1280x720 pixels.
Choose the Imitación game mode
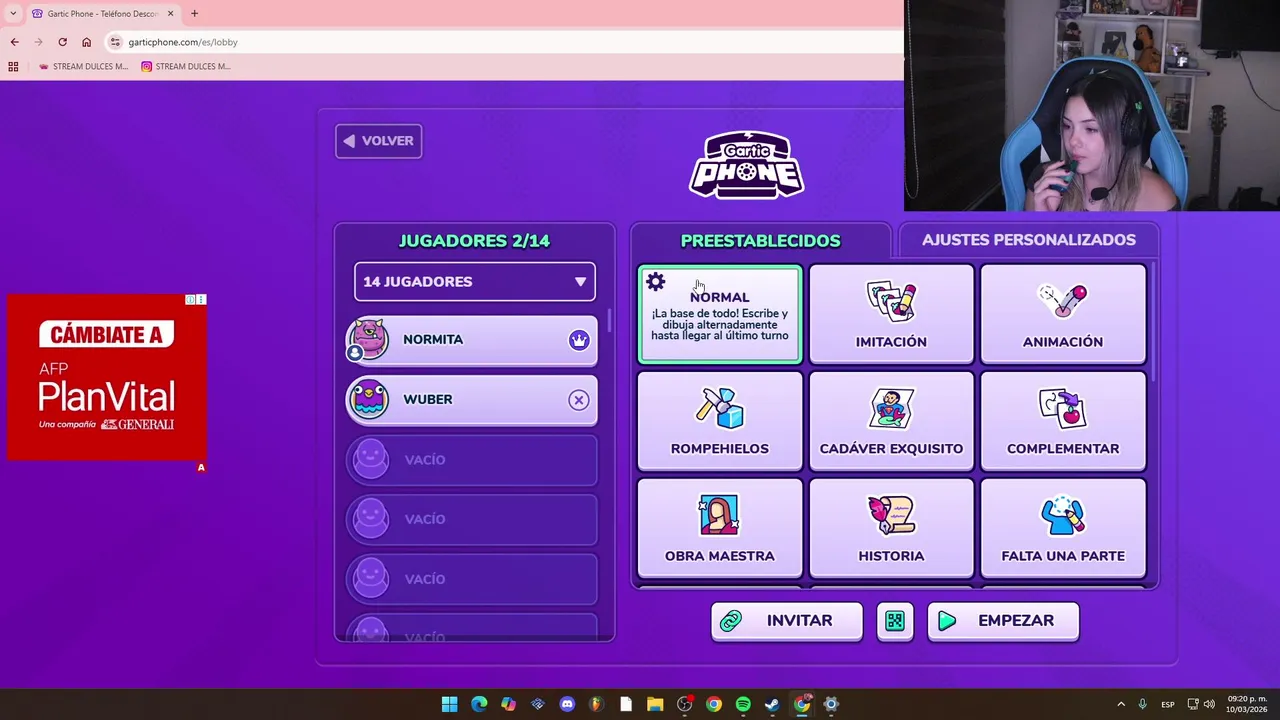coord(891,313)
